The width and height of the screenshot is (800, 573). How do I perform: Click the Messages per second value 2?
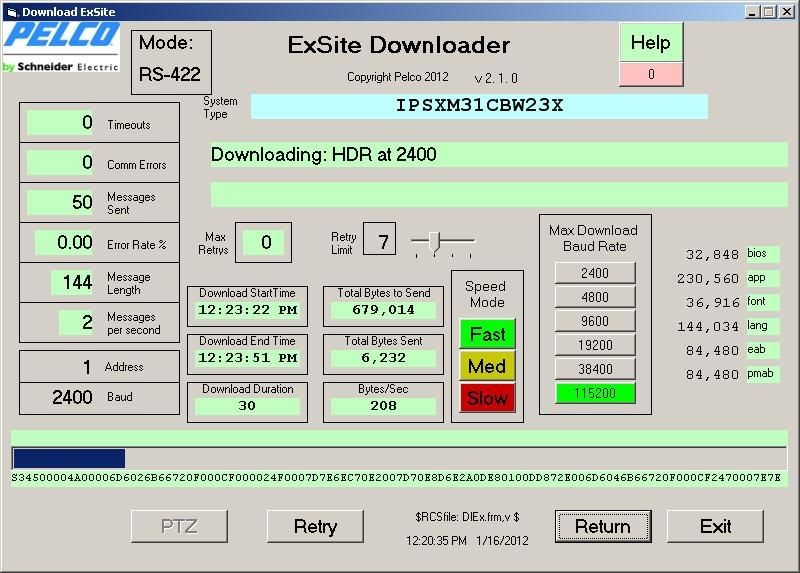pos(76,322)
